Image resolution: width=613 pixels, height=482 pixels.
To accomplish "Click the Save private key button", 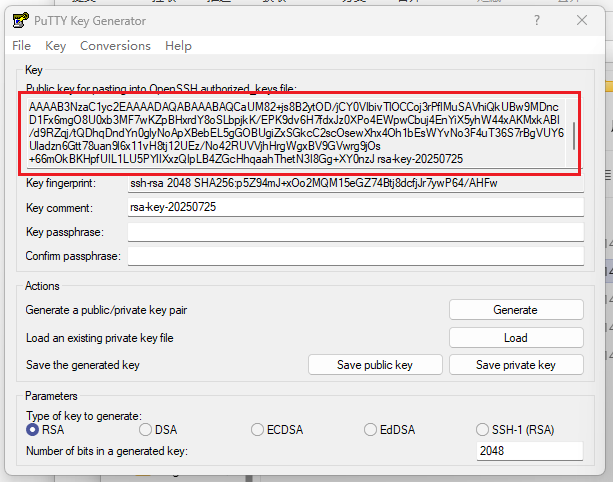I will [x=515, y=365].
